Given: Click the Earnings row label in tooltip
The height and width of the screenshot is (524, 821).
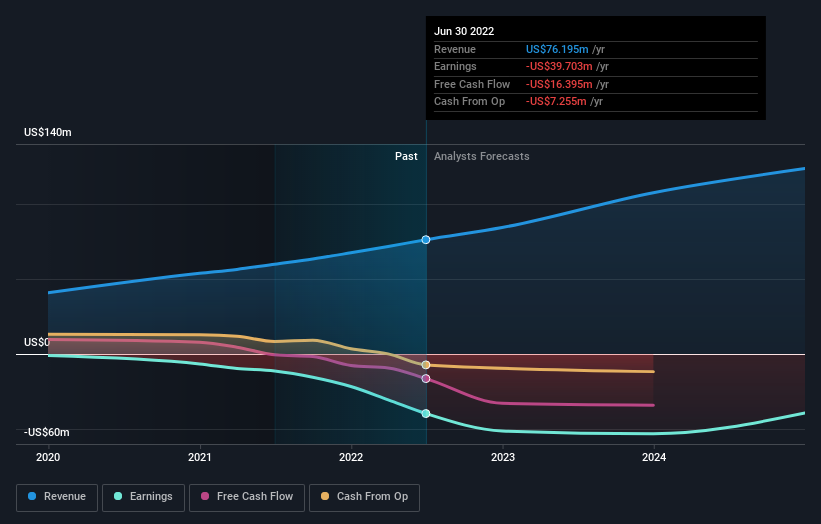Looking at the screenshot, I should [x=455, y=66].
